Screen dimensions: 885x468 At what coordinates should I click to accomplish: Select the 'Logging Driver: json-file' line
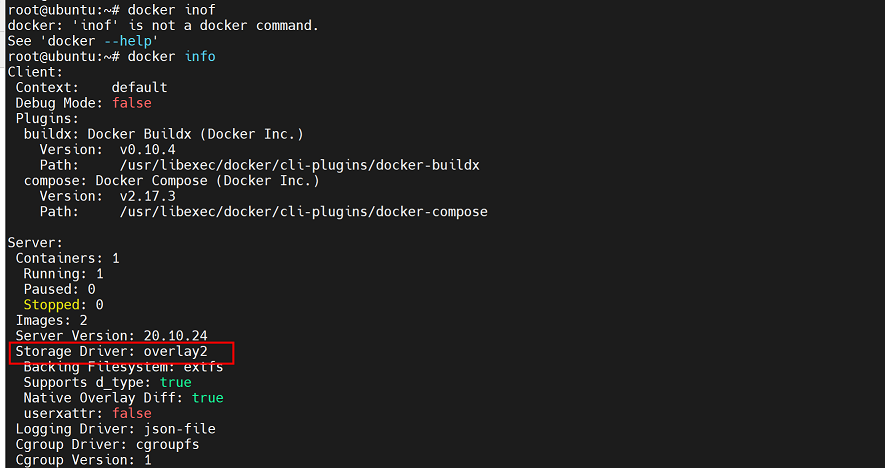point(115,429)
